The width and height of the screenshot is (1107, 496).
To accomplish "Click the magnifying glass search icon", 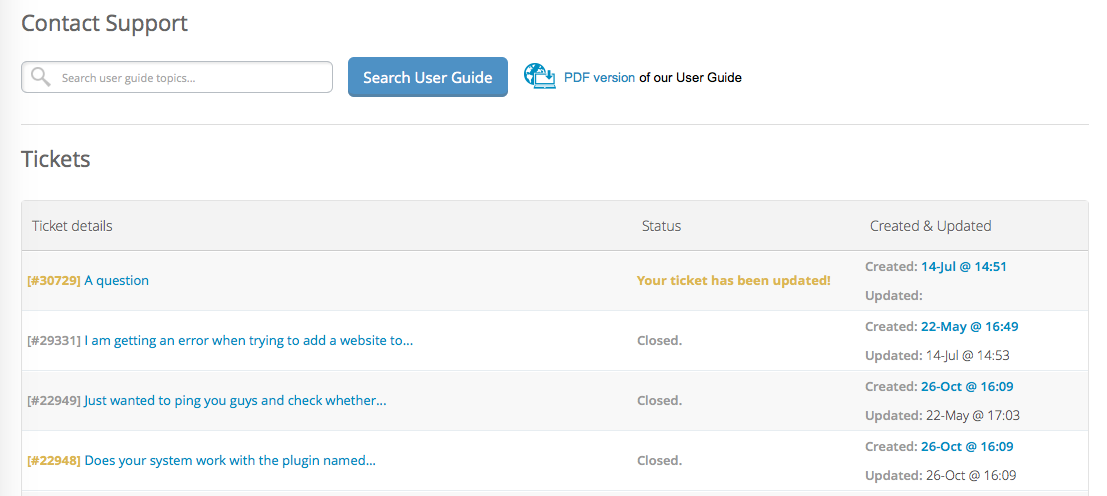I will pos(40,77).
